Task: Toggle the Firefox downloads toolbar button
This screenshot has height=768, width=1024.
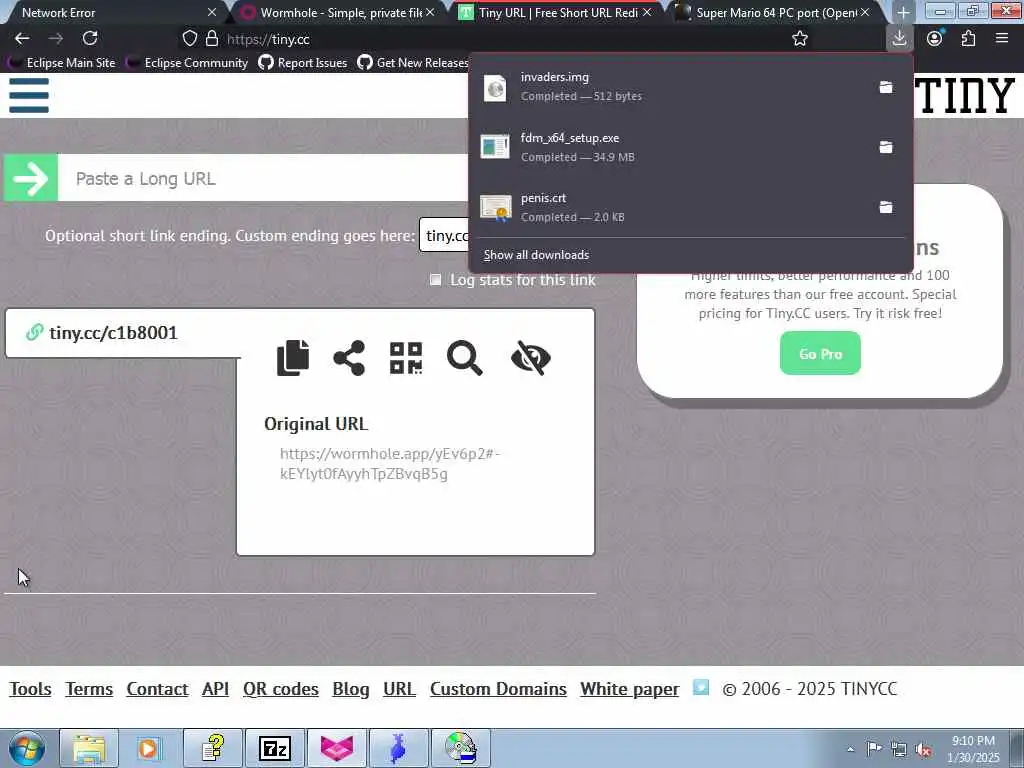Action: pos(899,39)
